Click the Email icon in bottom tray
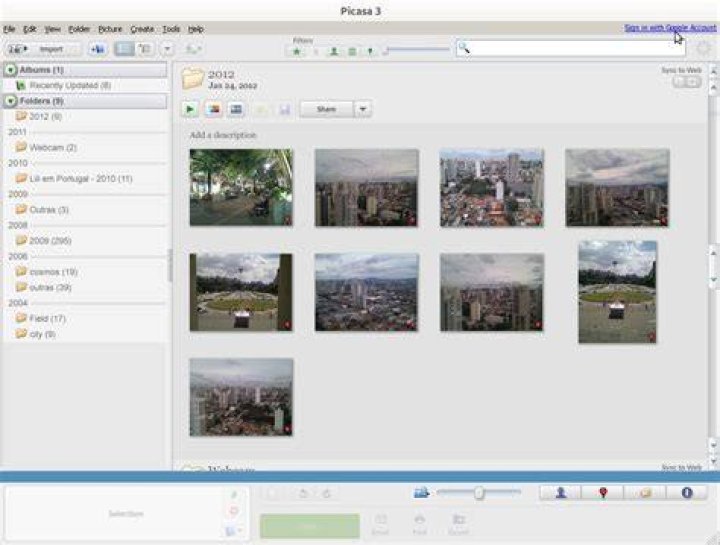This screenshot has width=720, height=545. click(380, 524)
